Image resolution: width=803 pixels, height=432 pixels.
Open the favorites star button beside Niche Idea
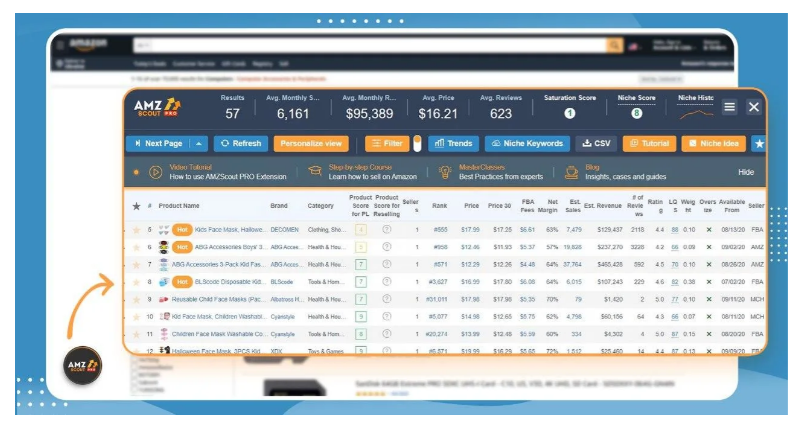tap(759, 144)
